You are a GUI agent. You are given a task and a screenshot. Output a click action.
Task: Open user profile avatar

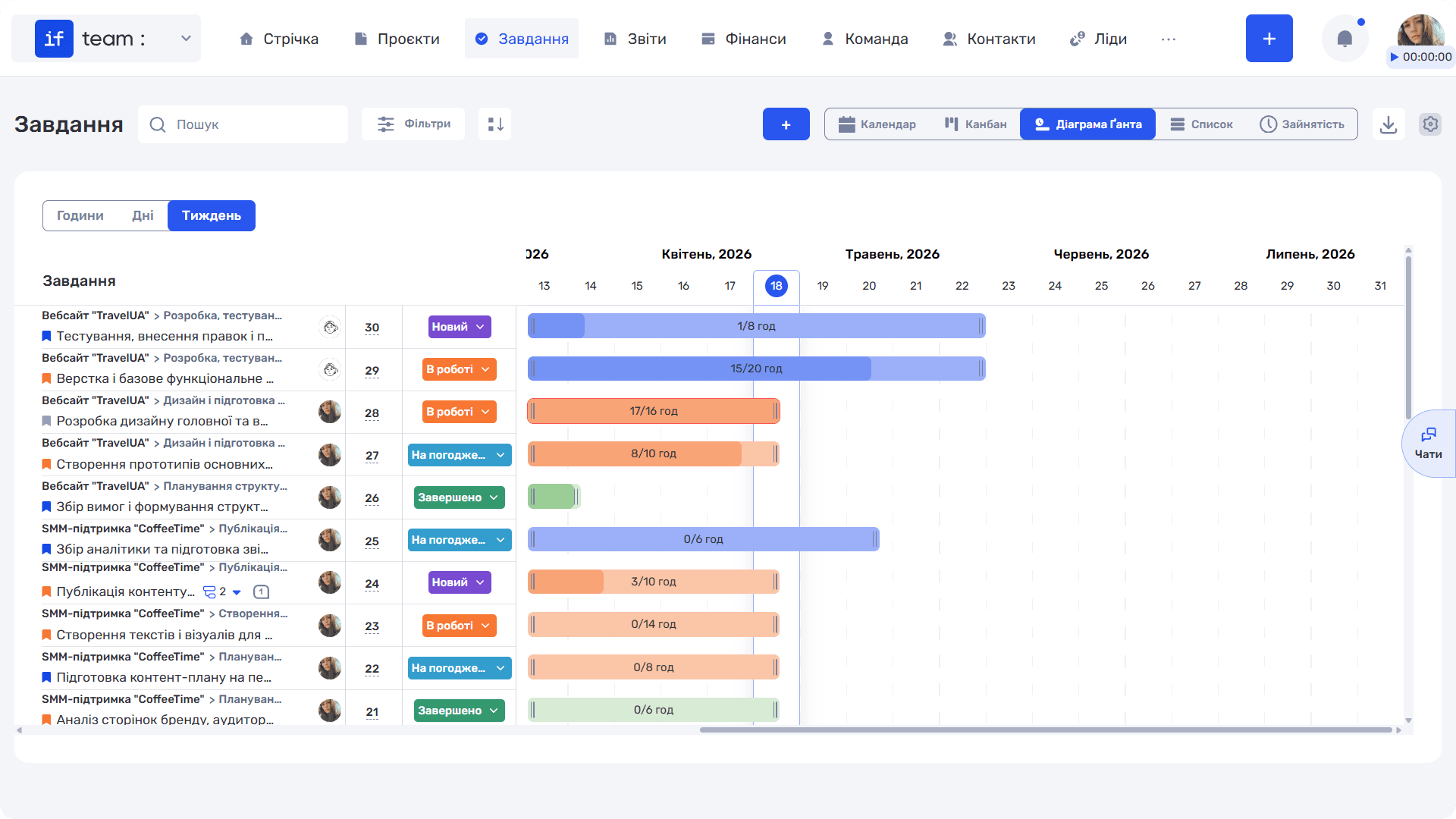point(1420,31)
